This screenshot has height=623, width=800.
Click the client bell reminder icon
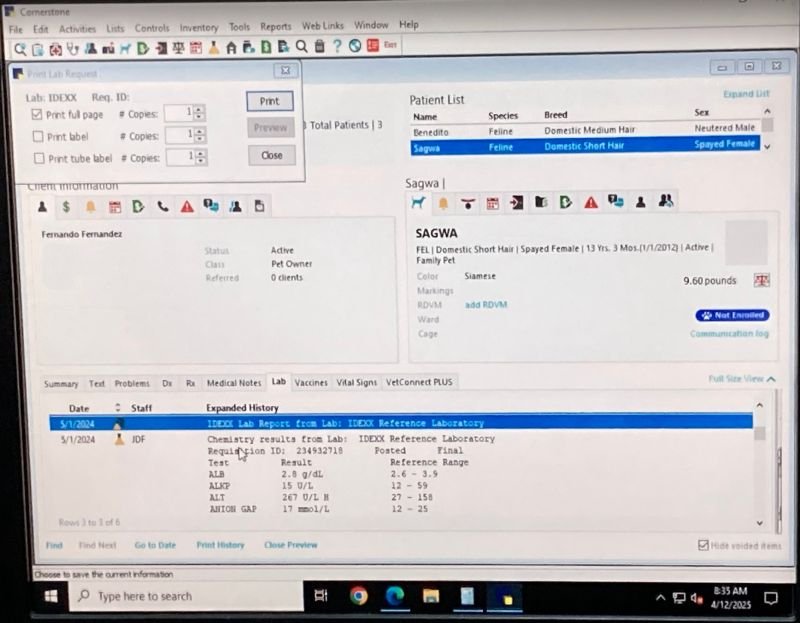[90, 207]
